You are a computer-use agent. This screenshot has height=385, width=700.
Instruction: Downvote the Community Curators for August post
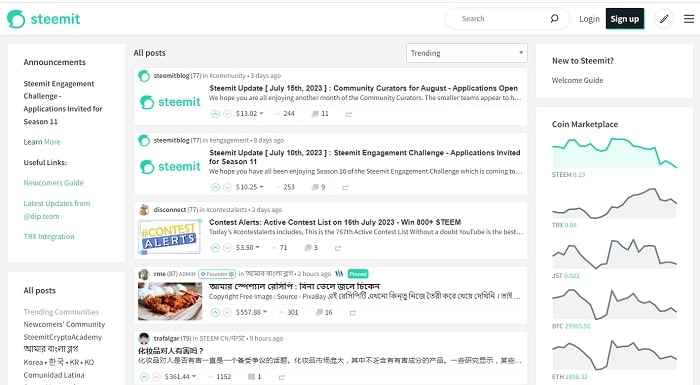pos(227,114)
